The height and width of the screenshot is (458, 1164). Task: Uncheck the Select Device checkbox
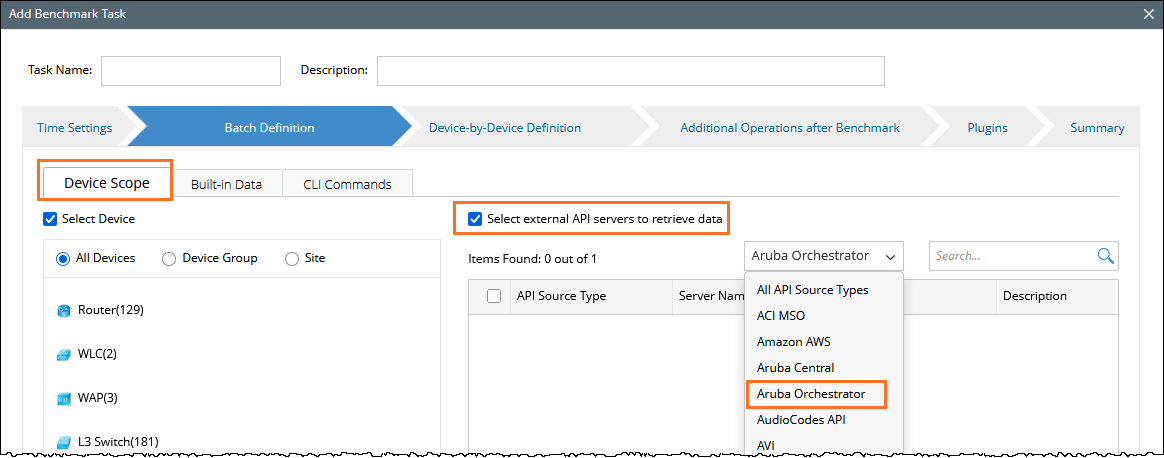click(x=51, y=219)
